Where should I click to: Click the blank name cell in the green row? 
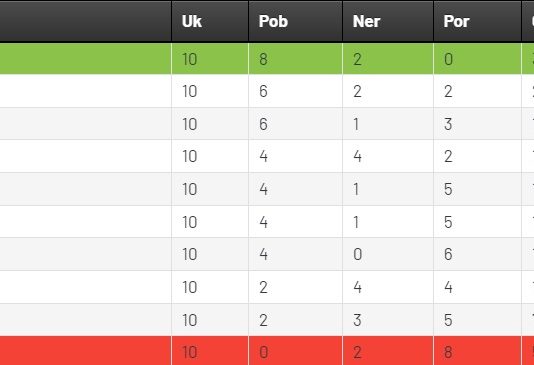tap(85, 59)
